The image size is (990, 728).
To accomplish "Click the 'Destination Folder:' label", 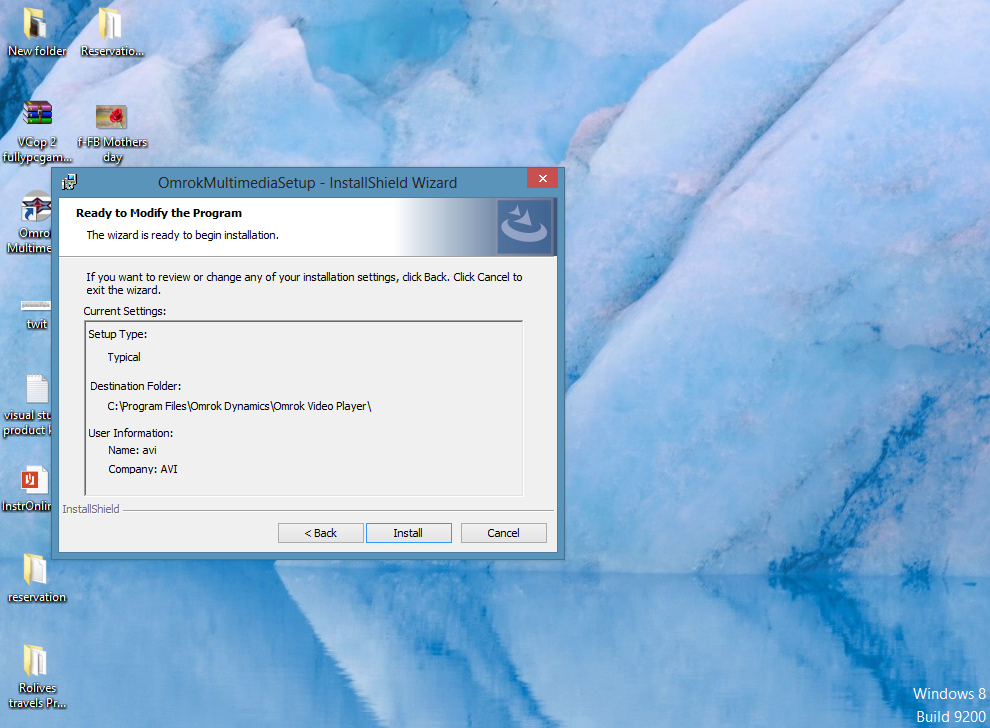I will point(135,386).
